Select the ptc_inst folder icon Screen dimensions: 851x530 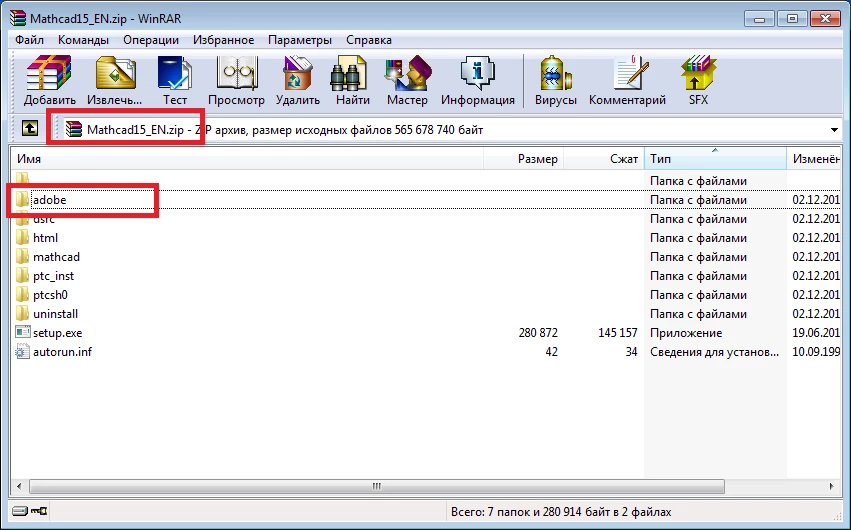click(x=22, y=275)
